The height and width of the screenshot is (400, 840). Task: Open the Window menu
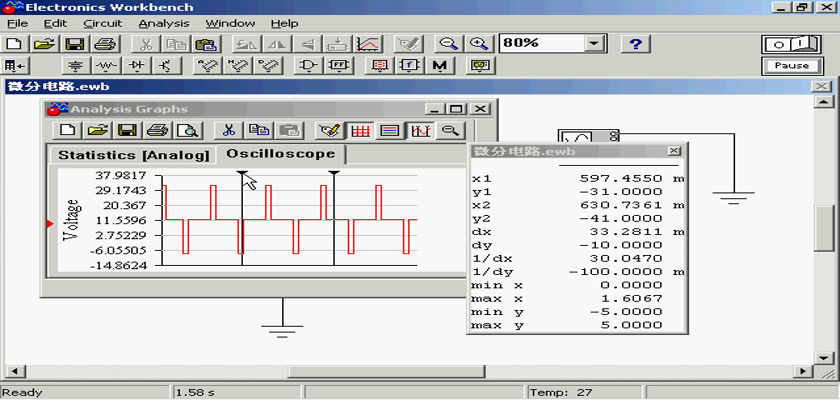pyautogui.click(x=230, y=24)
